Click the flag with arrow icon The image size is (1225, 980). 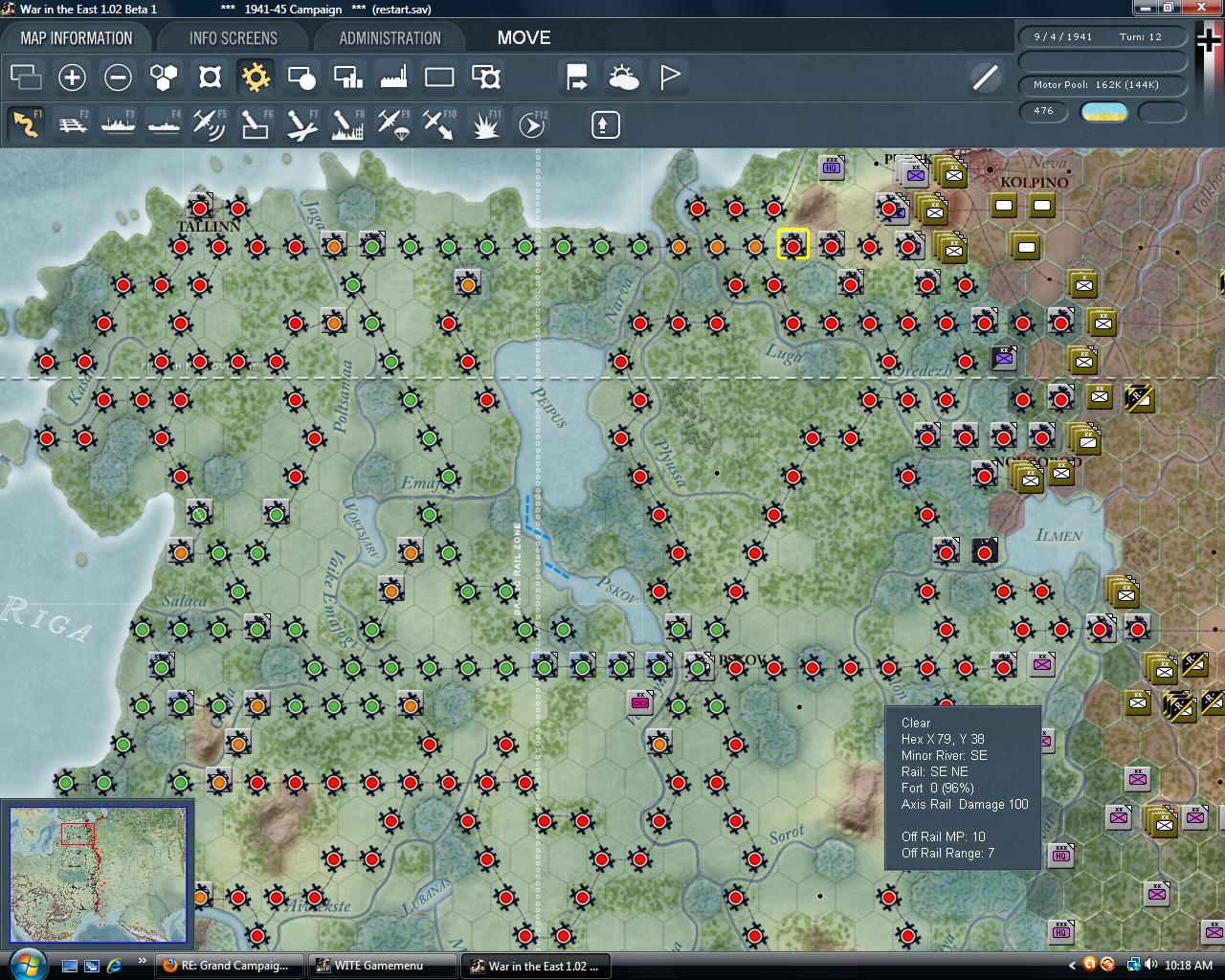(x=577, y=77)
